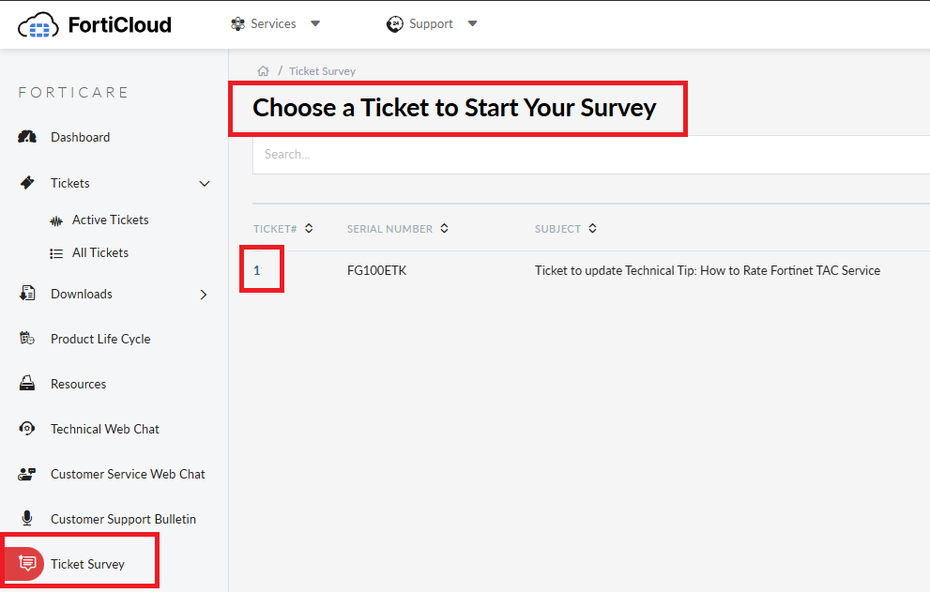Click the Product Life Cycle icon
Viewport: 930px width, 592px height.
click(x=28, y=339)
